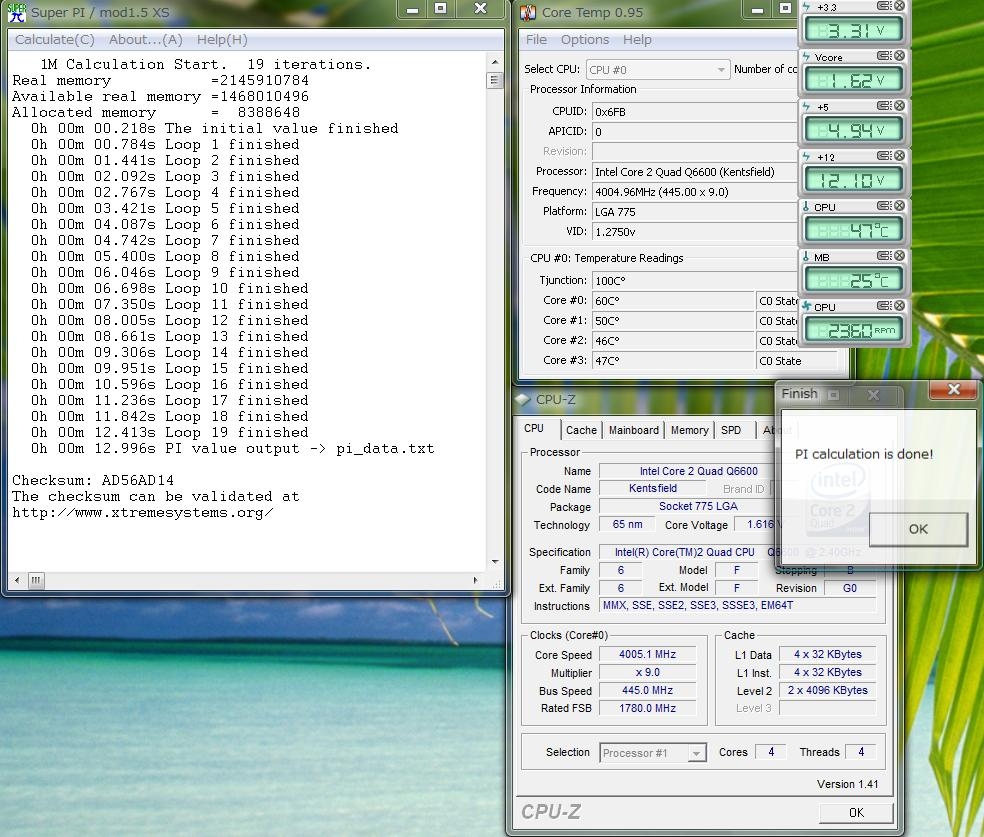The width and height of the screenshot is (984, 837).
Task: Minimize the Core Temp window
Action: coord(757,9)
